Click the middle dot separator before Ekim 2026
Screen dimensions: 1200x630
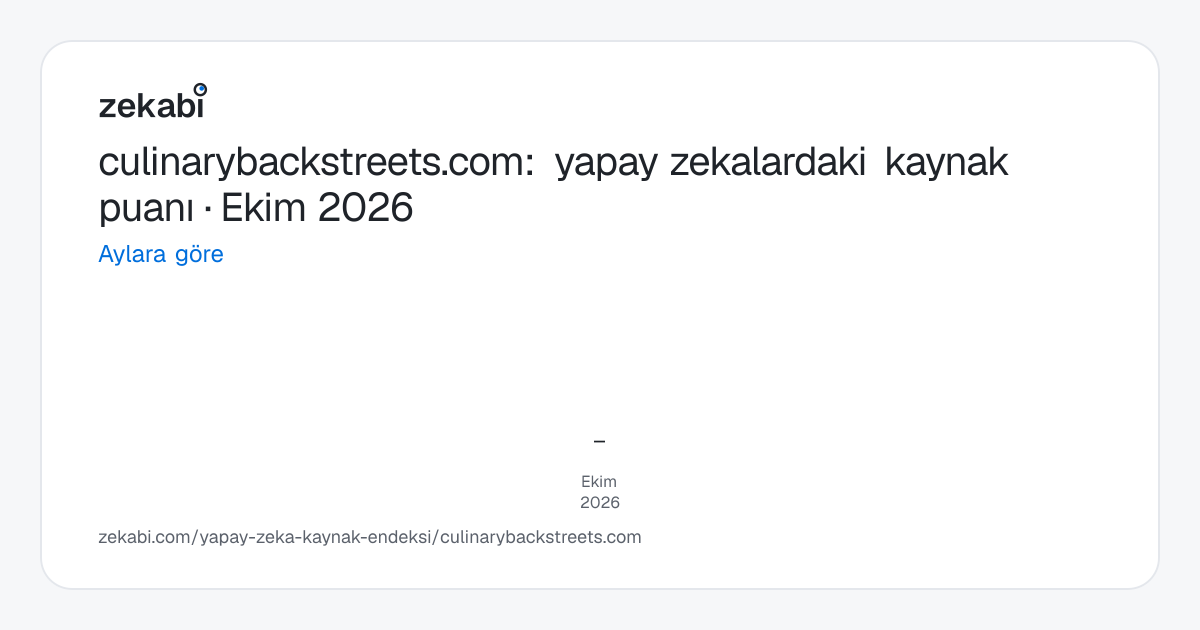tap(212, 209)
